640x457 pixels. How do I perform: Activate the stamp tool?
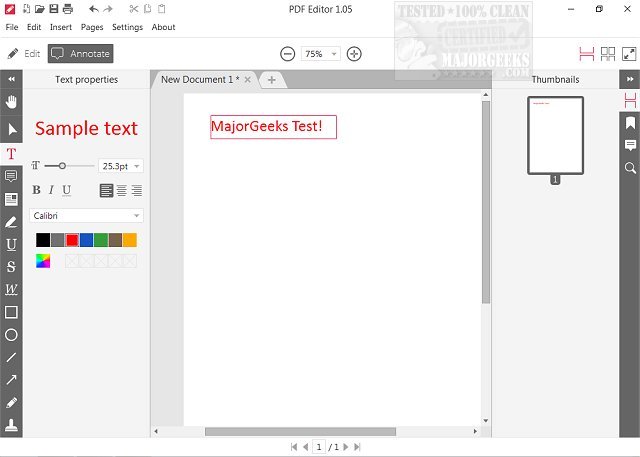11,426
